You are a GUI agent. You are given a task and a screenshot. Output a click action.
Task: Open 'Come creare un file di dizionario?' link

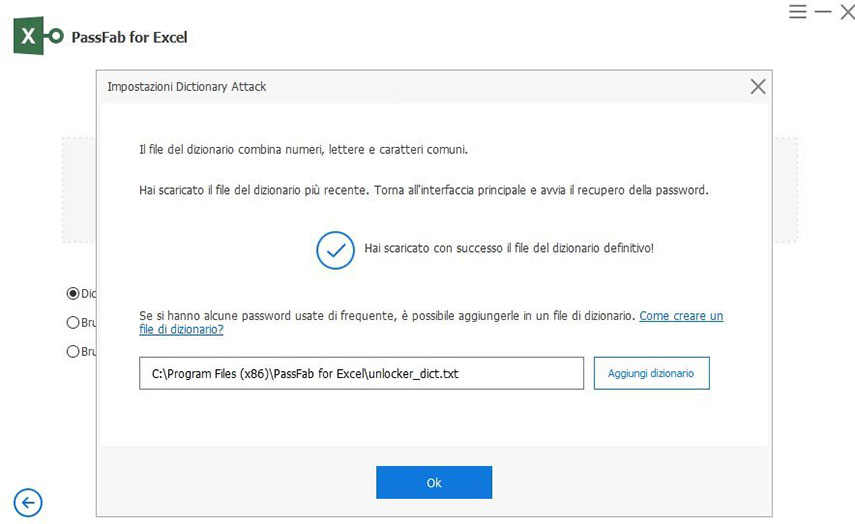tap(680, 316)
